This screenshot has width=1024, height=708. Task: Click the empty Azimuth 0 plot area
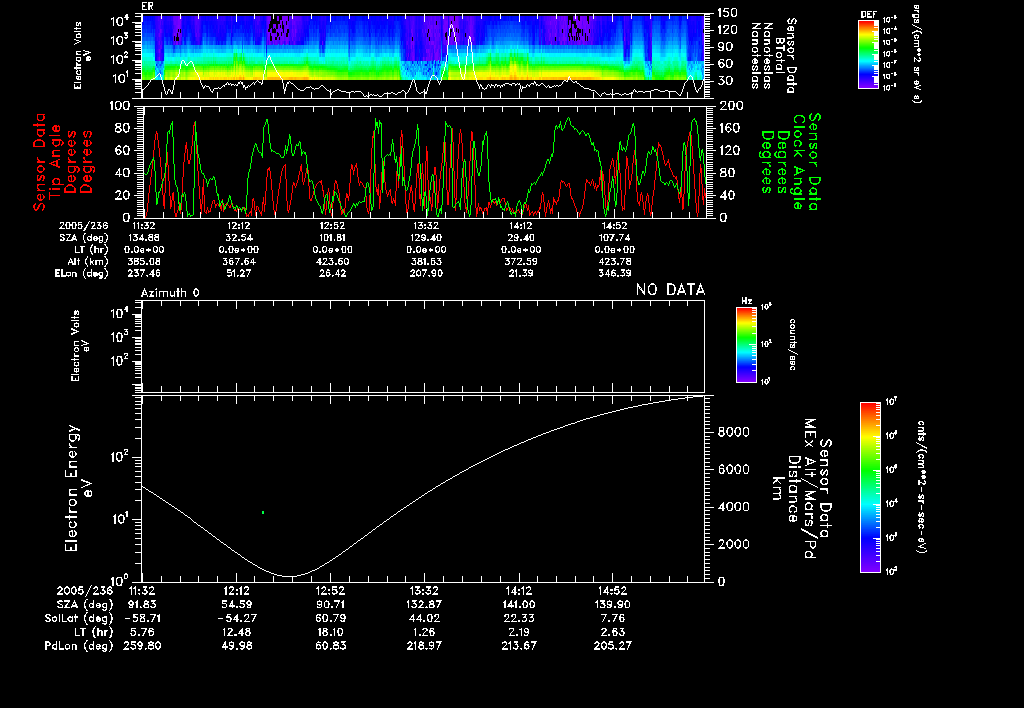[423, 344]
